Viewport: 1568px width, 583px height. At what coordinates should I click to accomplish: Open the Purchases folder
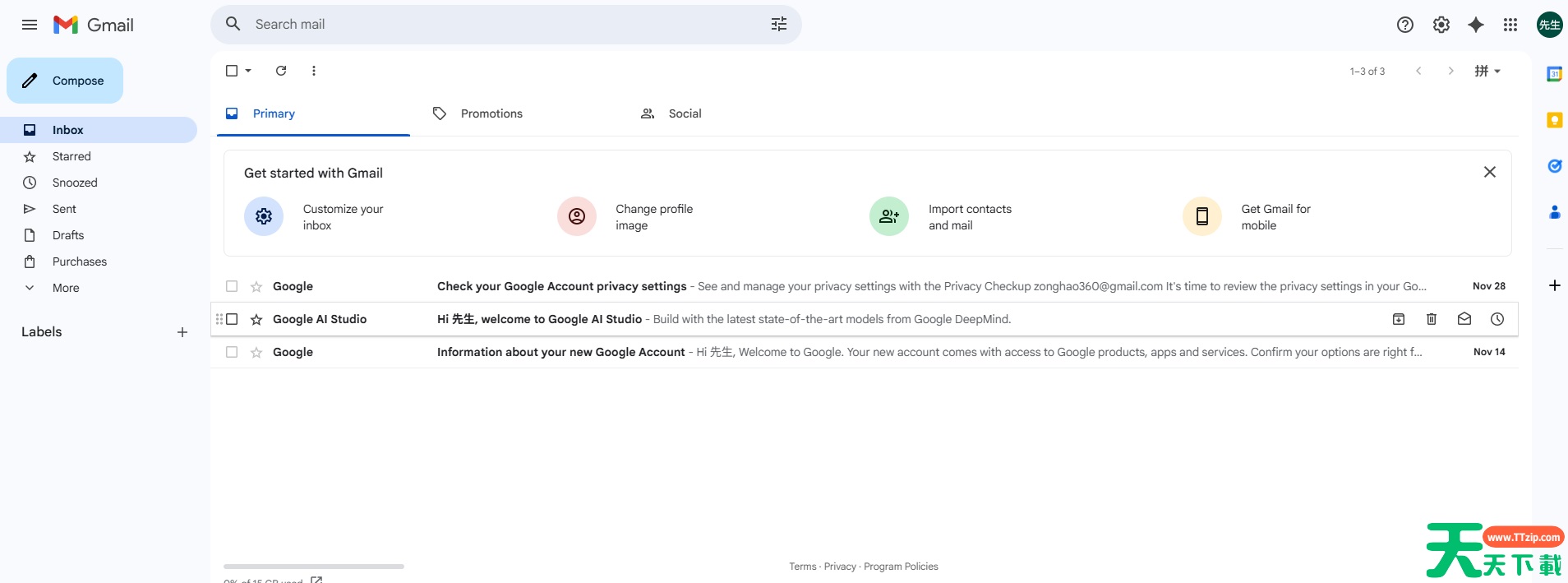(x=99, y=261)
